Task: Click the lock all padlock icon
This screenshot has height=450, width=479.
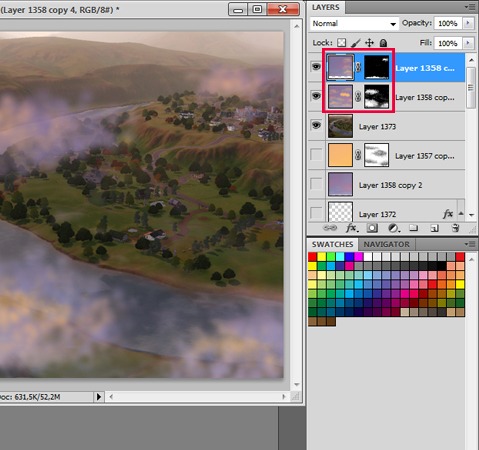Action: (383, 43)
